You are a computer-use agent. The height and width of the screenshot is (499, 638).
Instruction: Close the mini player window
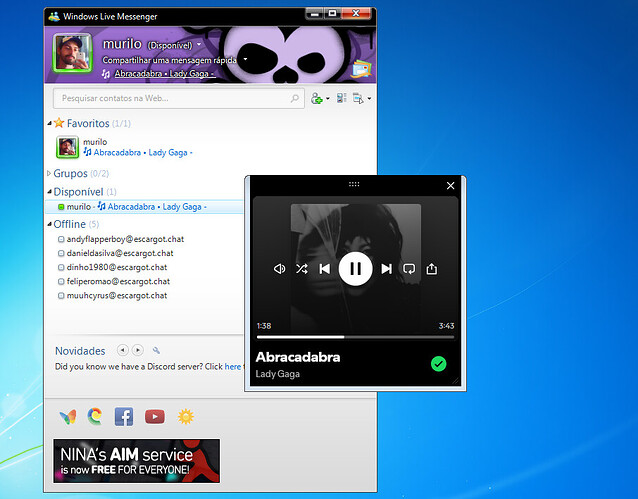[450, 186]
